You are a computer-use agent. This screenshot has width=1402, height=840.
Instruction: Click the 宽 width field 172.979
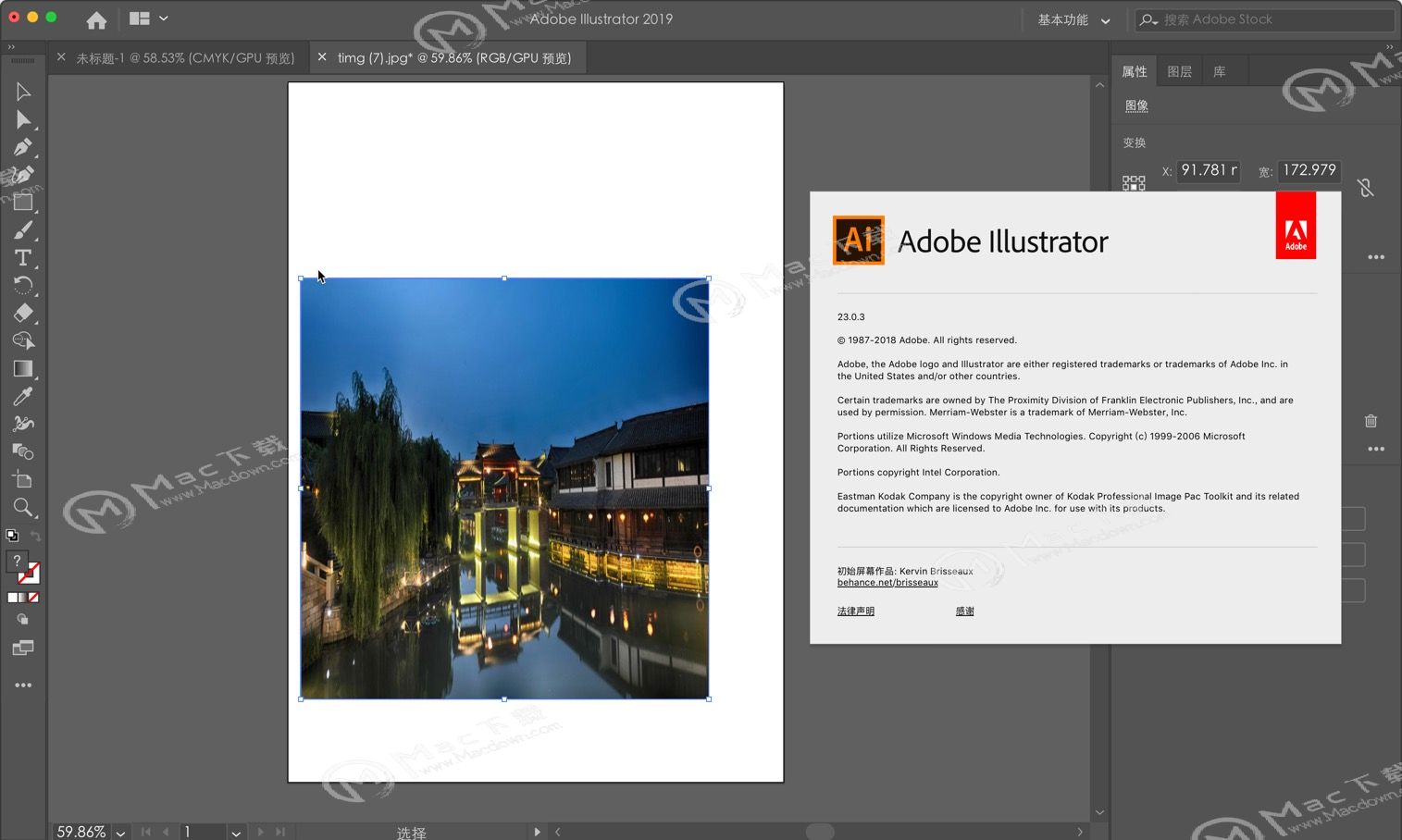[x=1309, y=170]
